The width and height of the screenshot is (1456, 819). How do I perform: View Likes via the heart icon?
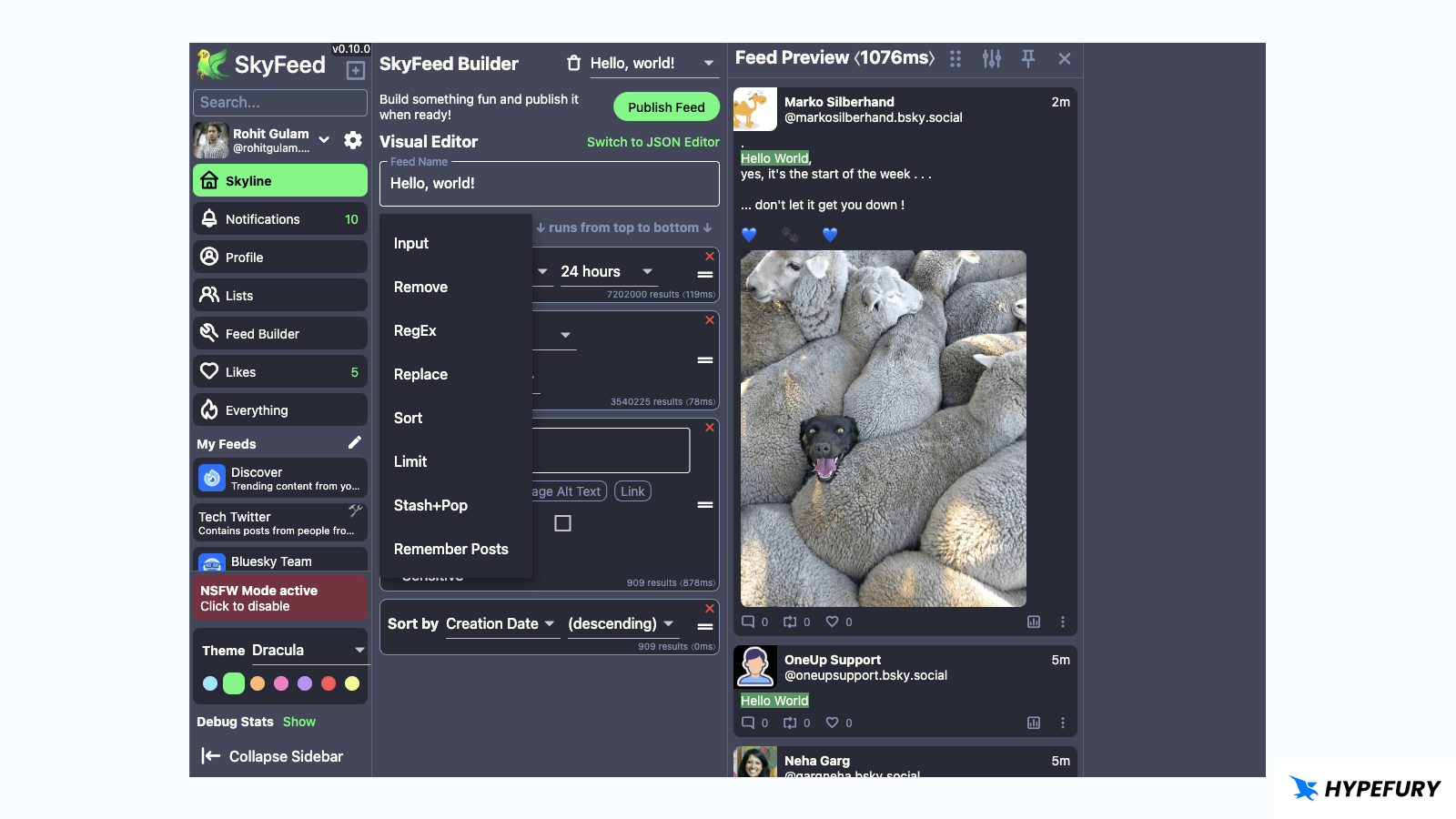pyautogui.click(x=210, y=371)
